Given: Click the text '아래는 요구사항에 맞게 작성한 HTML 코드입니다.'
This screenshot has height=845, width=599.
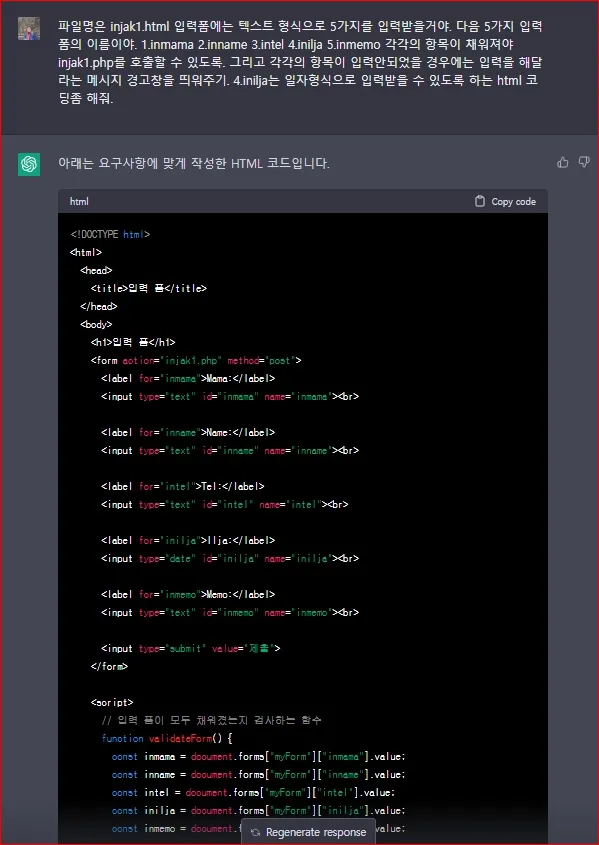Looking at the screenshot, I should pyautogui.click(x=194, y=164).
